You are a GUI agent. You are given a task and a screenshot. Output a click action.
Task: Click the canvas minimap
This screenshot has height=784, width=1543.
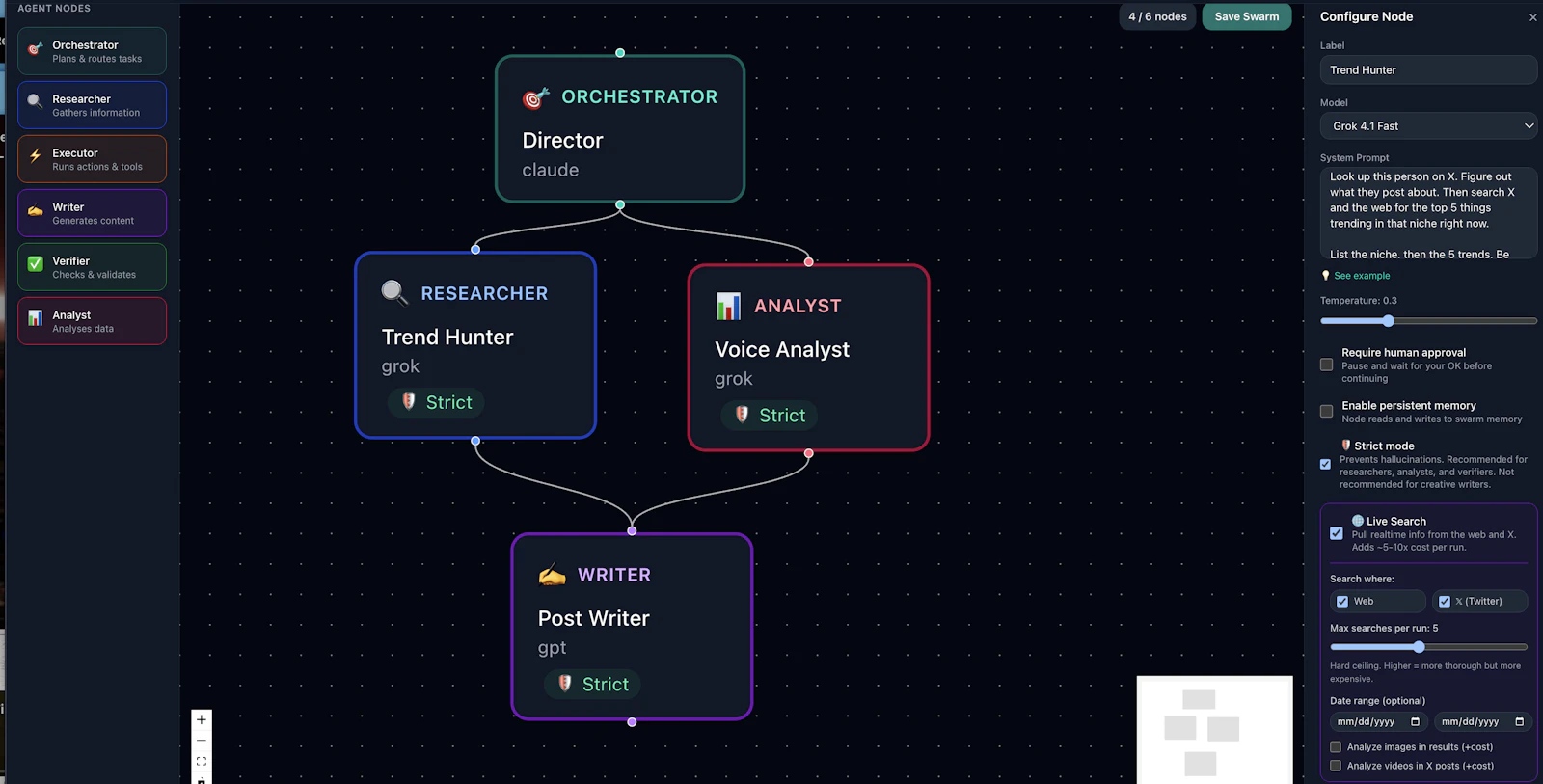(x=1215, y=730)
